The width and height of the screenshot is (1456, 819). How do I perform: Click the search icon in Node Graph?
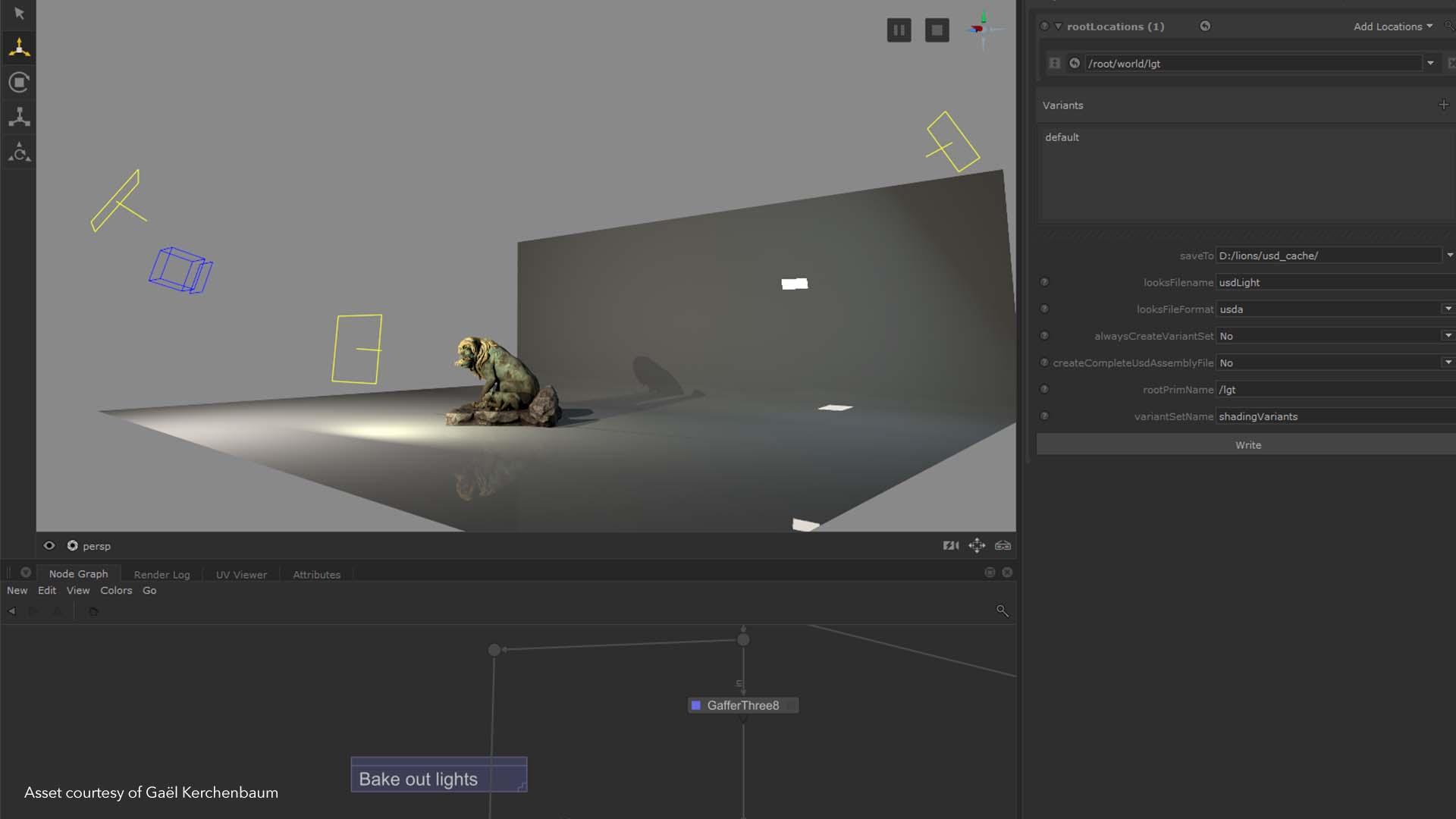click(x=1002, y=610)
